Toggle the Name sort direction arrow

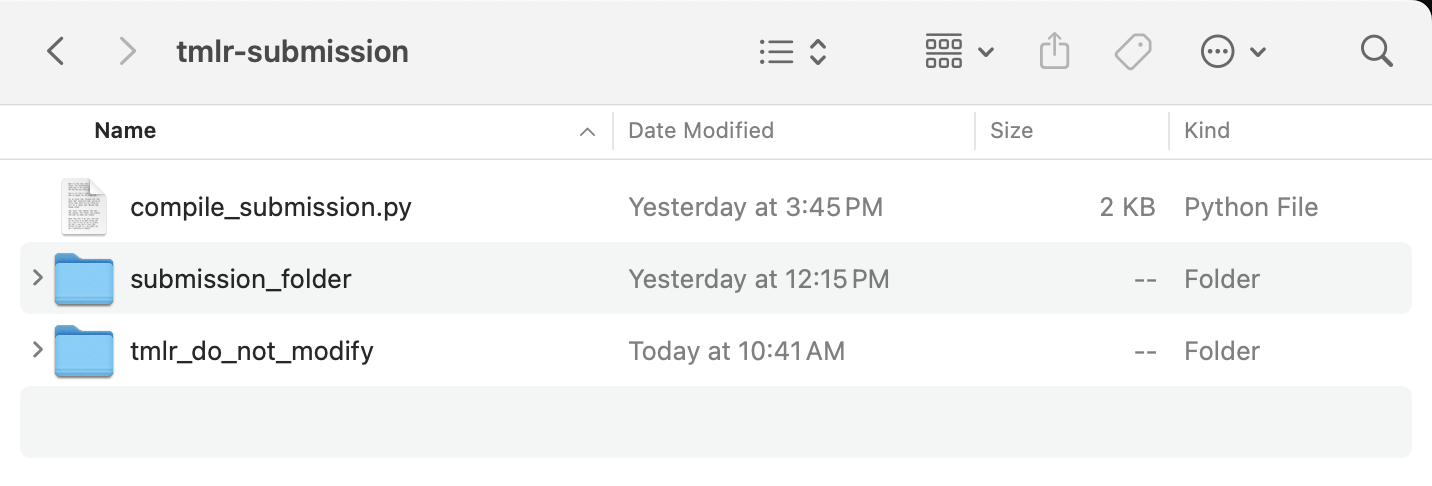(588, 132)
